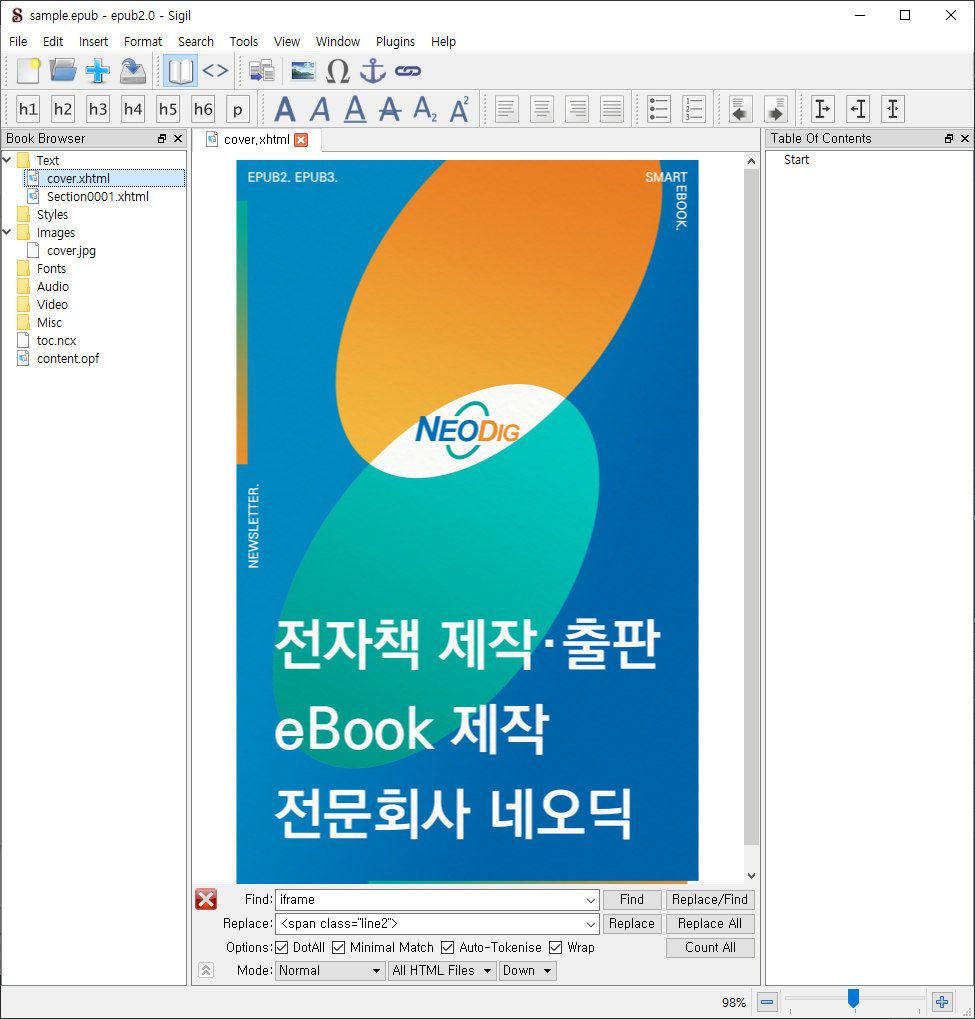Open the Find history dropdown
This screenshot has height=1019, width=975.
tap(590, 900)
